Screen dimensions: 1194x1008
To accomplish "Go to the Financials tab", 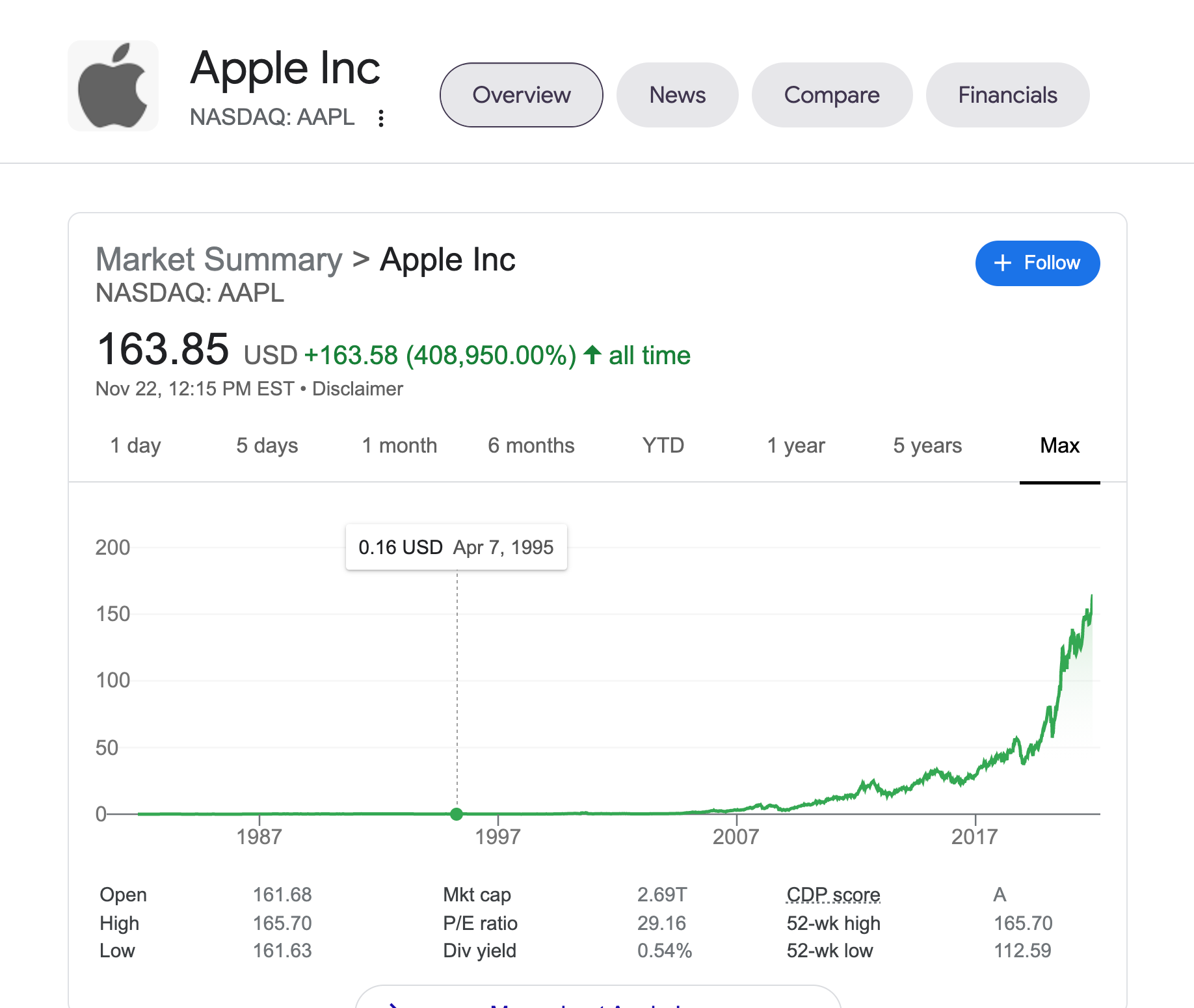I will [x=1007, y=95].
